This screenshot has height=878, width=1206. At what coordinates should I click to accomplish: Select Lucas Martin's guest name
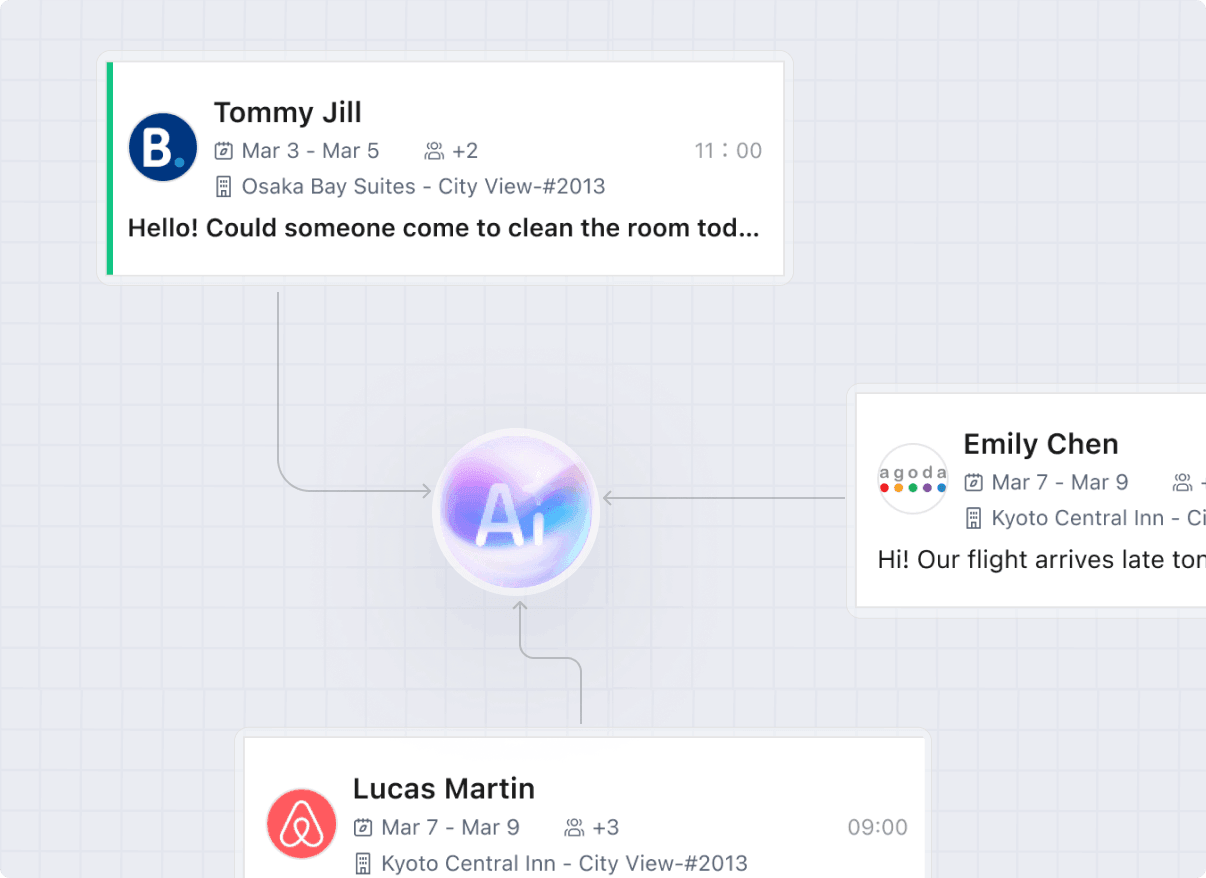(443, 788)
